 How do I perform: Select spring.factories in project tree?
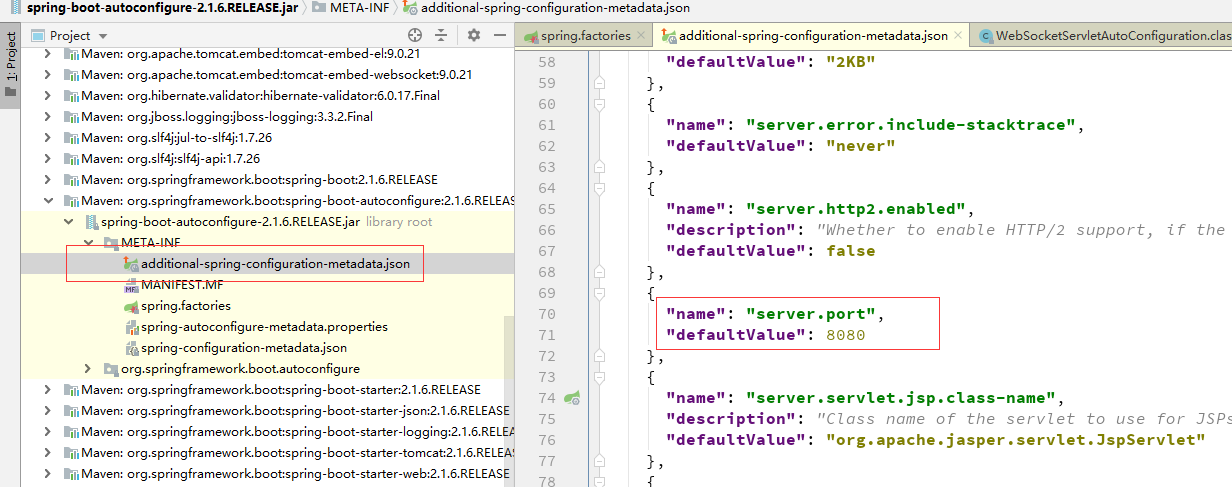tap(186, 306)
